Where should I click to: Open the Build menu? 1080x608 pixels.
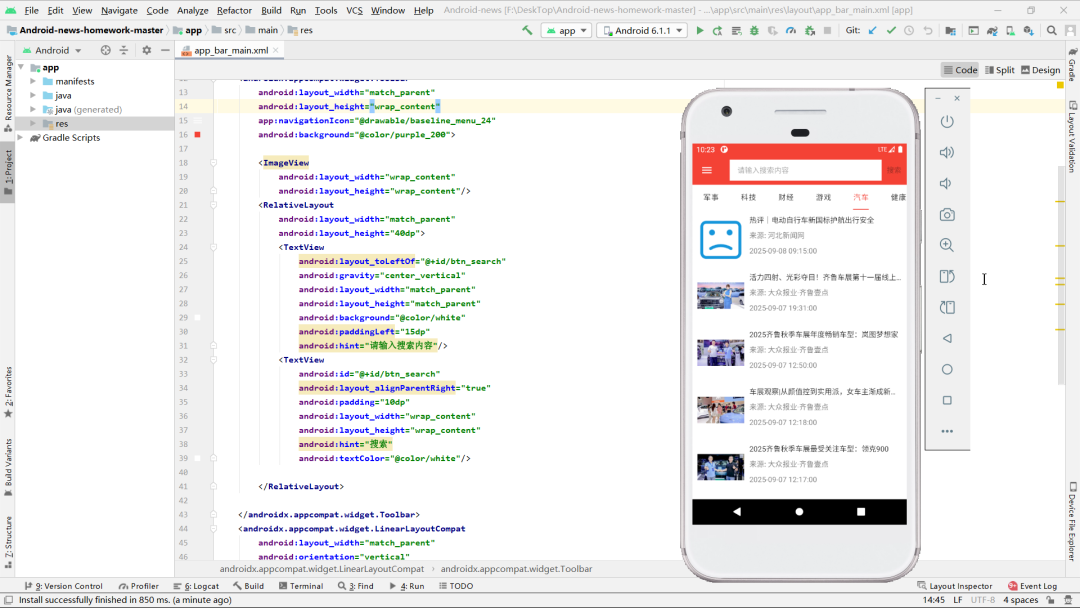(x=271, y=10)
